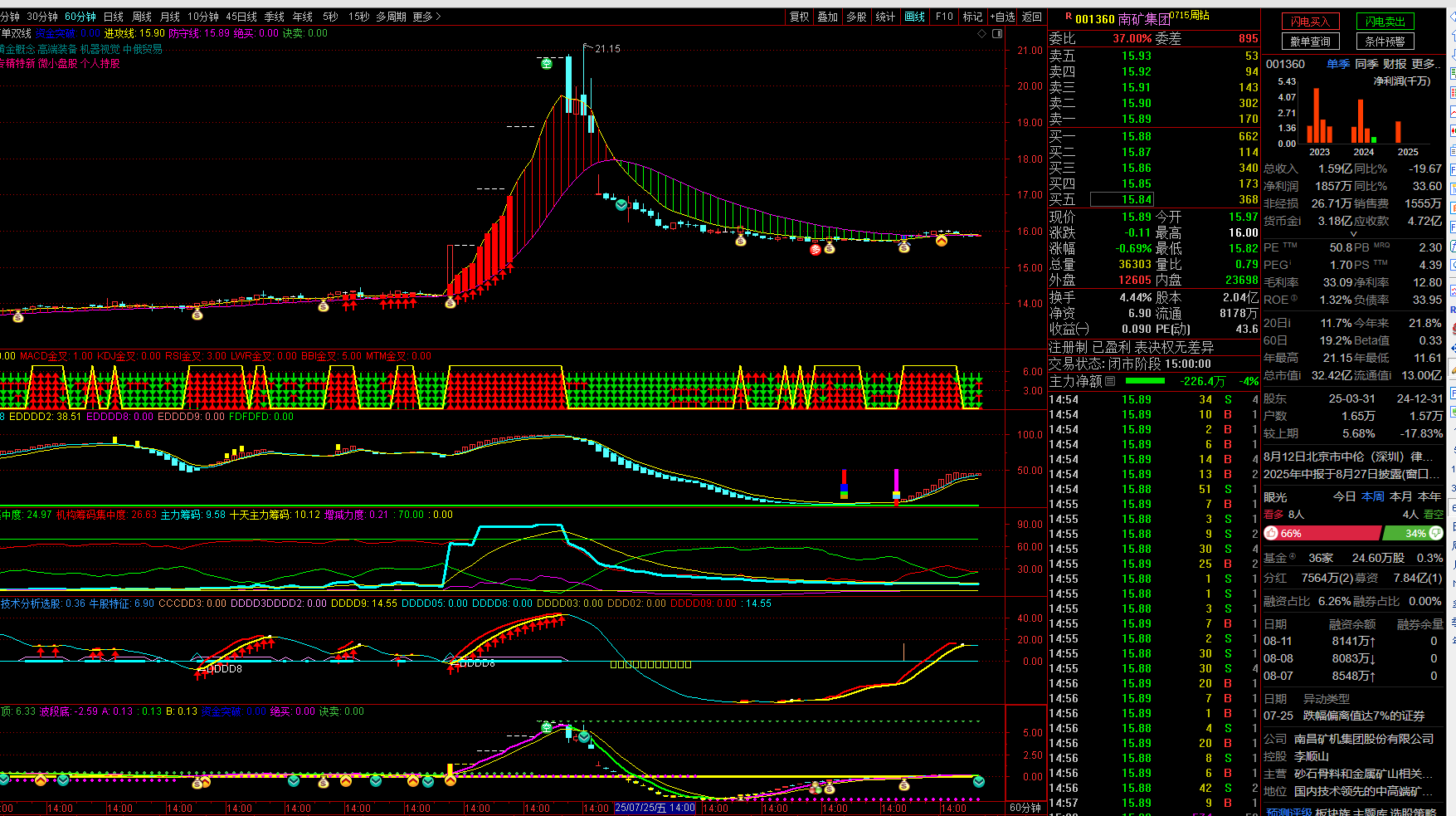Click the stock name 南矿集团 header
1456x816 pixels.
coord(1143,19)
